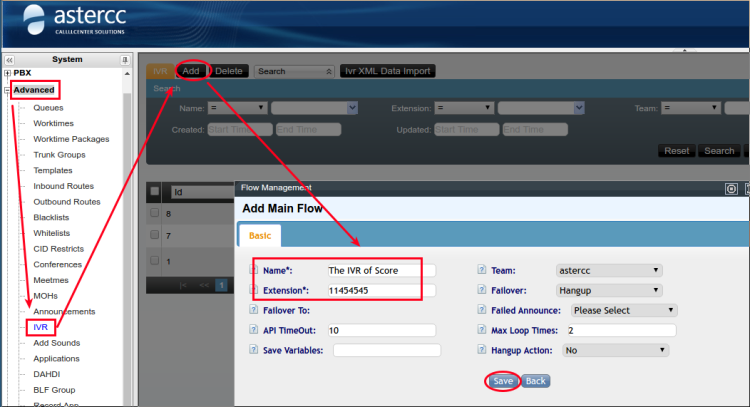Collapse the System sidebar with double-chevron icon
The width and height of the screenshot is (750, 407).
[10, 59]
